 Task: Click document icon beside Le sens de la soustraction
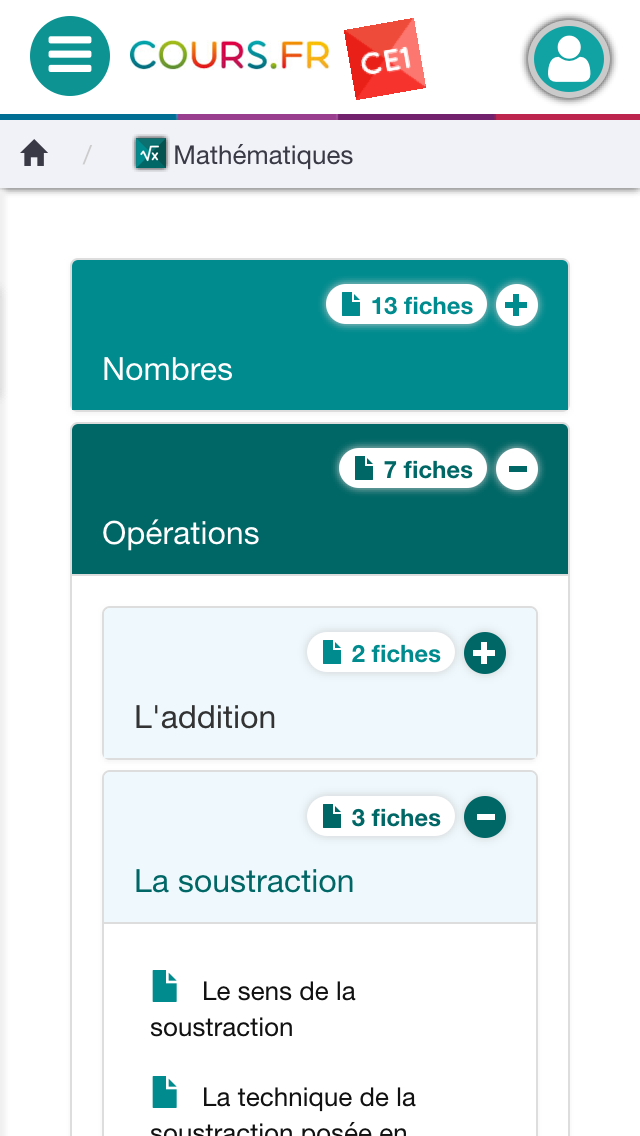tap(165, 986)
